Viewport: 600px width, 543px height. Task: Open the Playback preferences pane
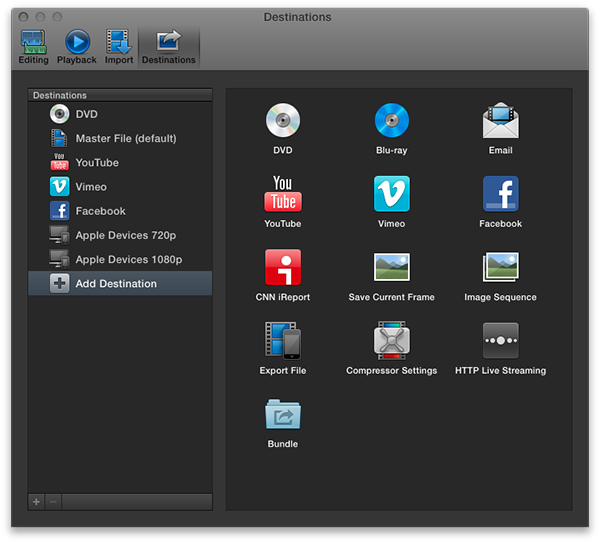[x=77, y=47]
